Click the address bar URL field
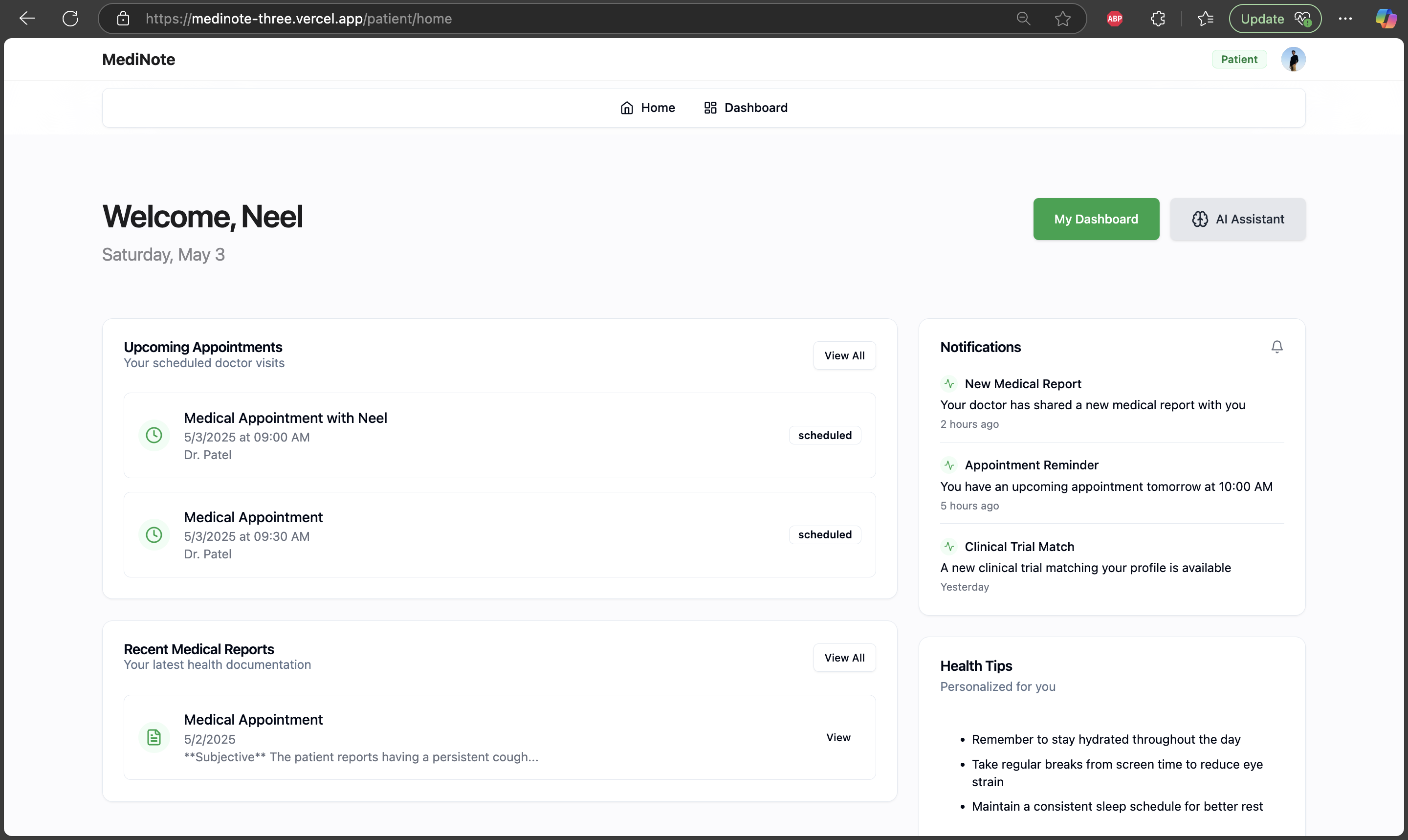The height and width of the screenshot is (840, 1408). 566,19
